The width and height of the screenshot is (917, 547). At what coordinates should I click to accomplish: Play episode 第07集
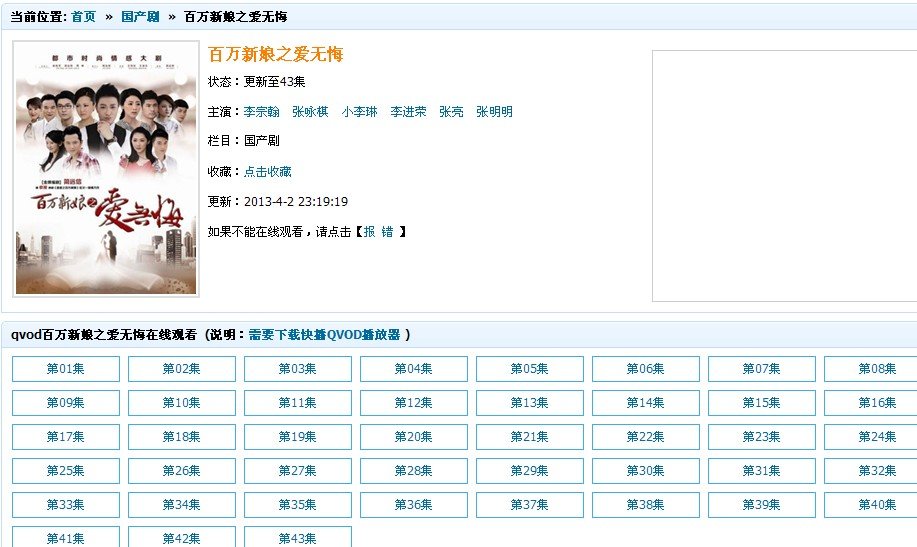click(x=761, y=369)
